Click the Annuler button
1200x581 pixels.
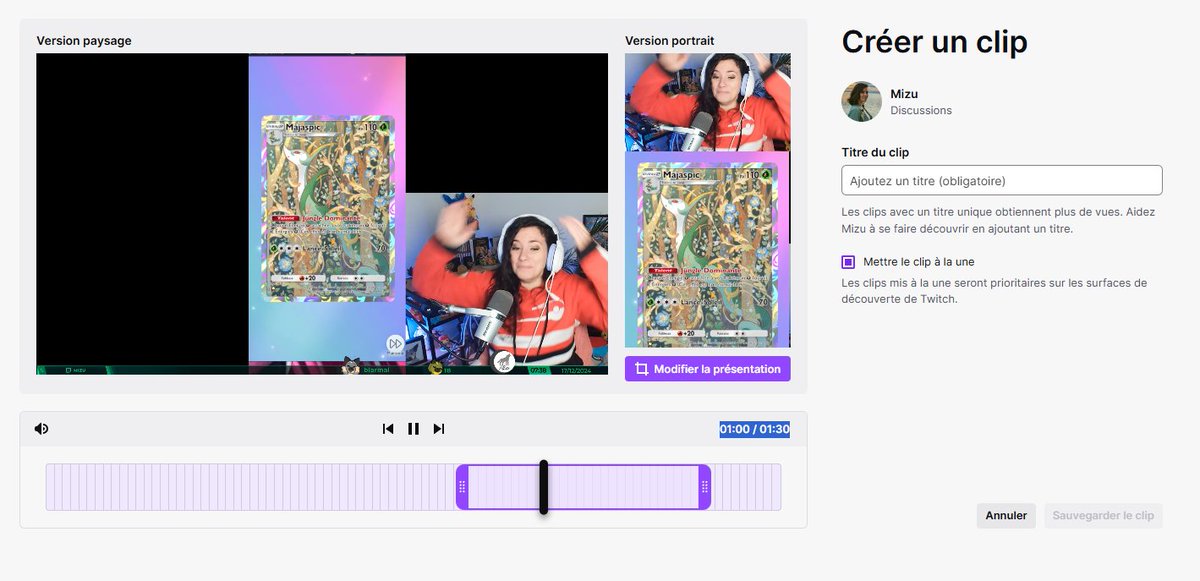[x=1006, y=516]
